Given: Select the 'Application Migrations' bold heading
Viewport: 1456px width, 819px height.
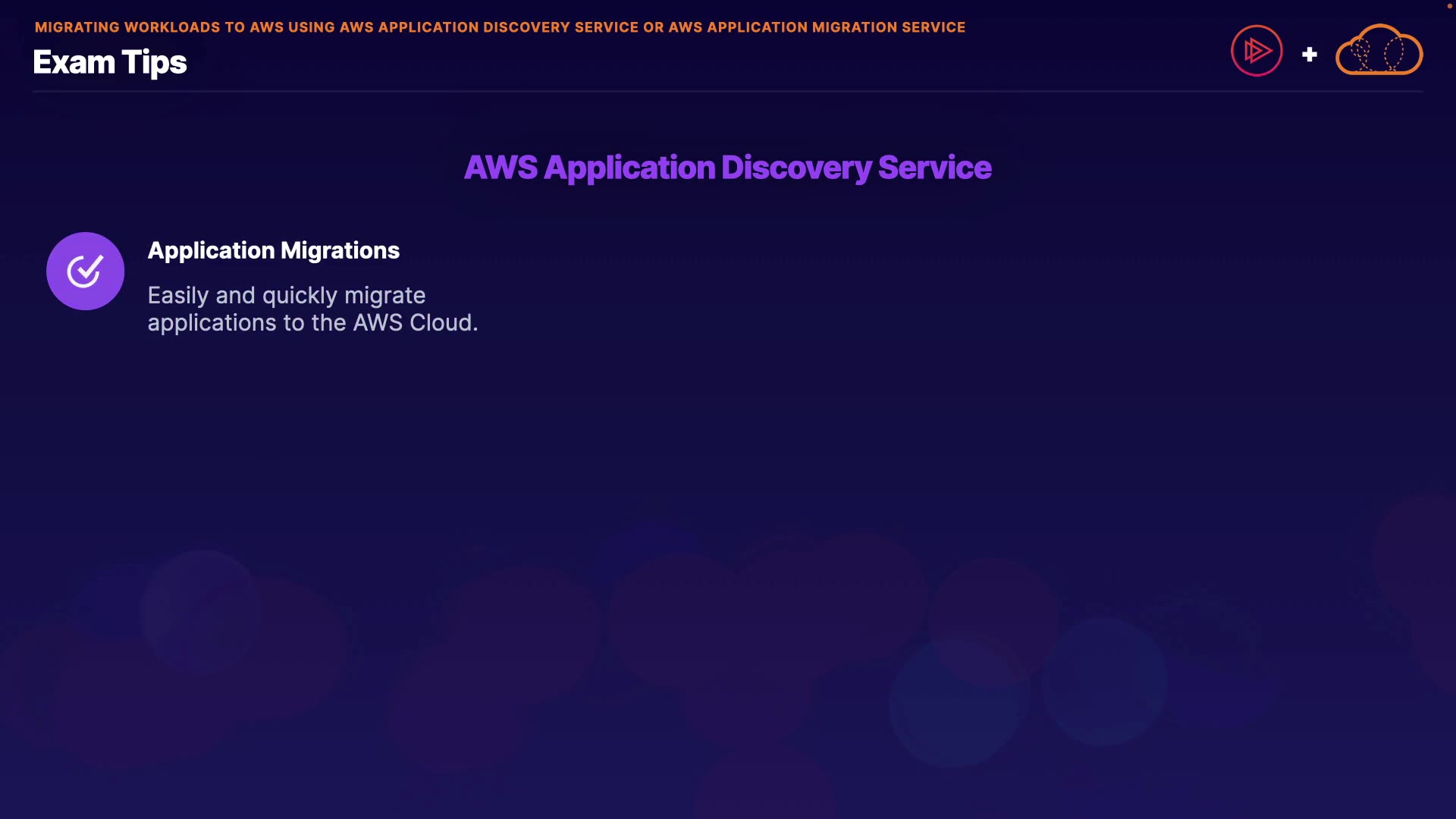Looking at the screenshot, I should point(273,250).
